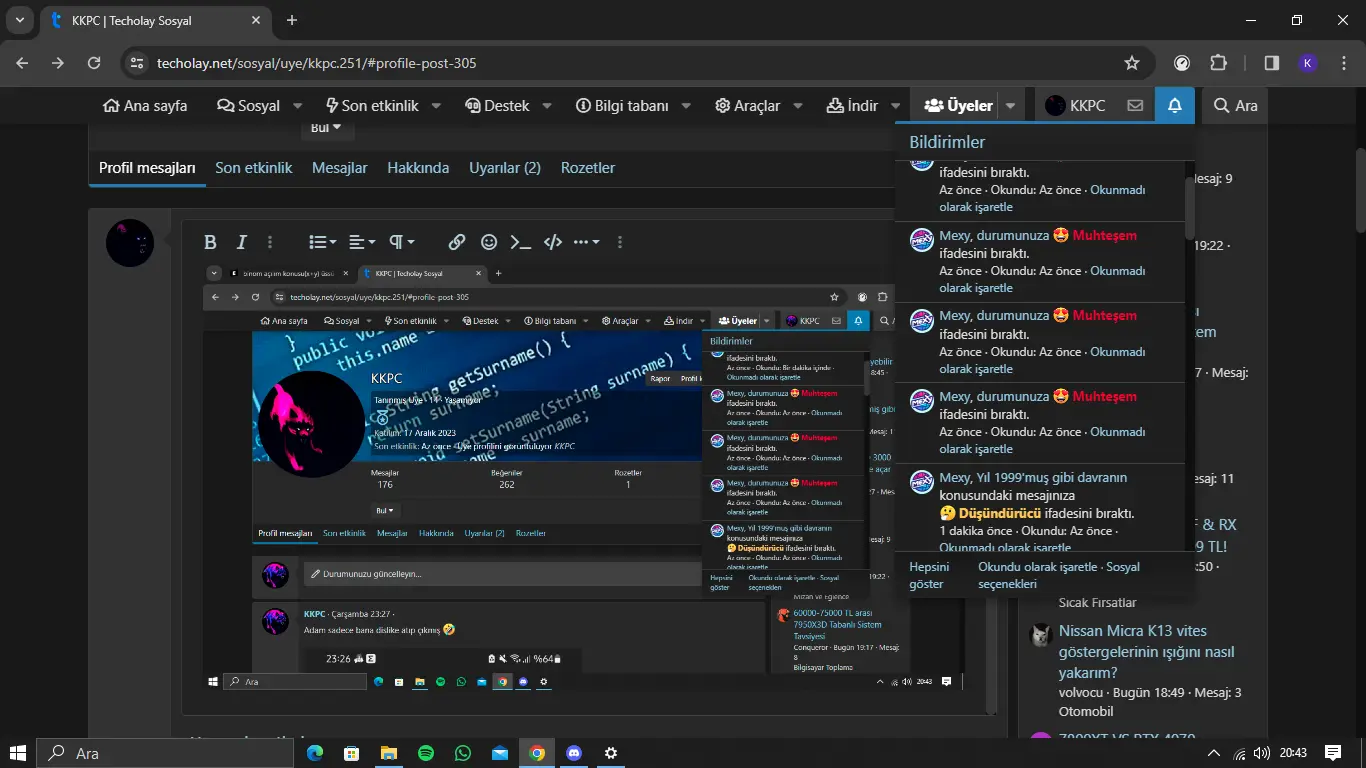1366x768 pixels.
Task: Go back in the browser
Action: [23, 63]
